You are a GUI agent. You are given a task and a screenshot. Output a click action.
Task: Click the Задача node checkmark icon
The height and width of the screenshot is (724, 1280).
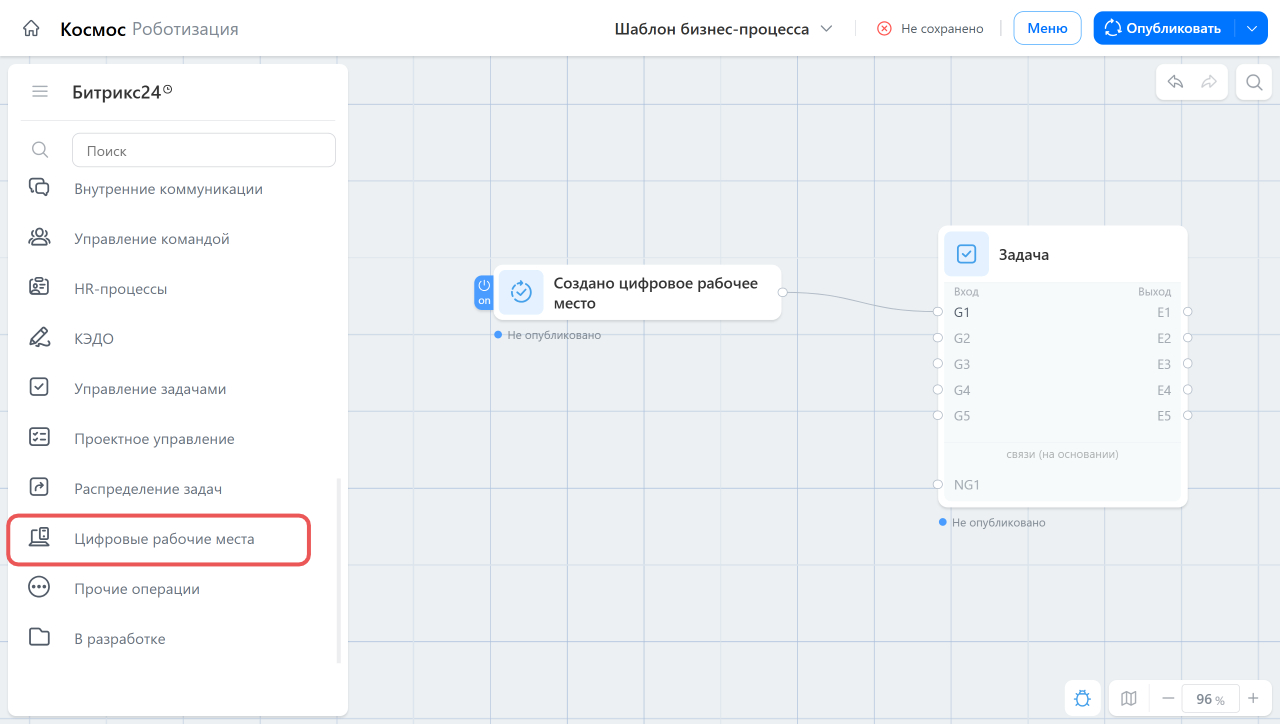[x=967, y=254]
